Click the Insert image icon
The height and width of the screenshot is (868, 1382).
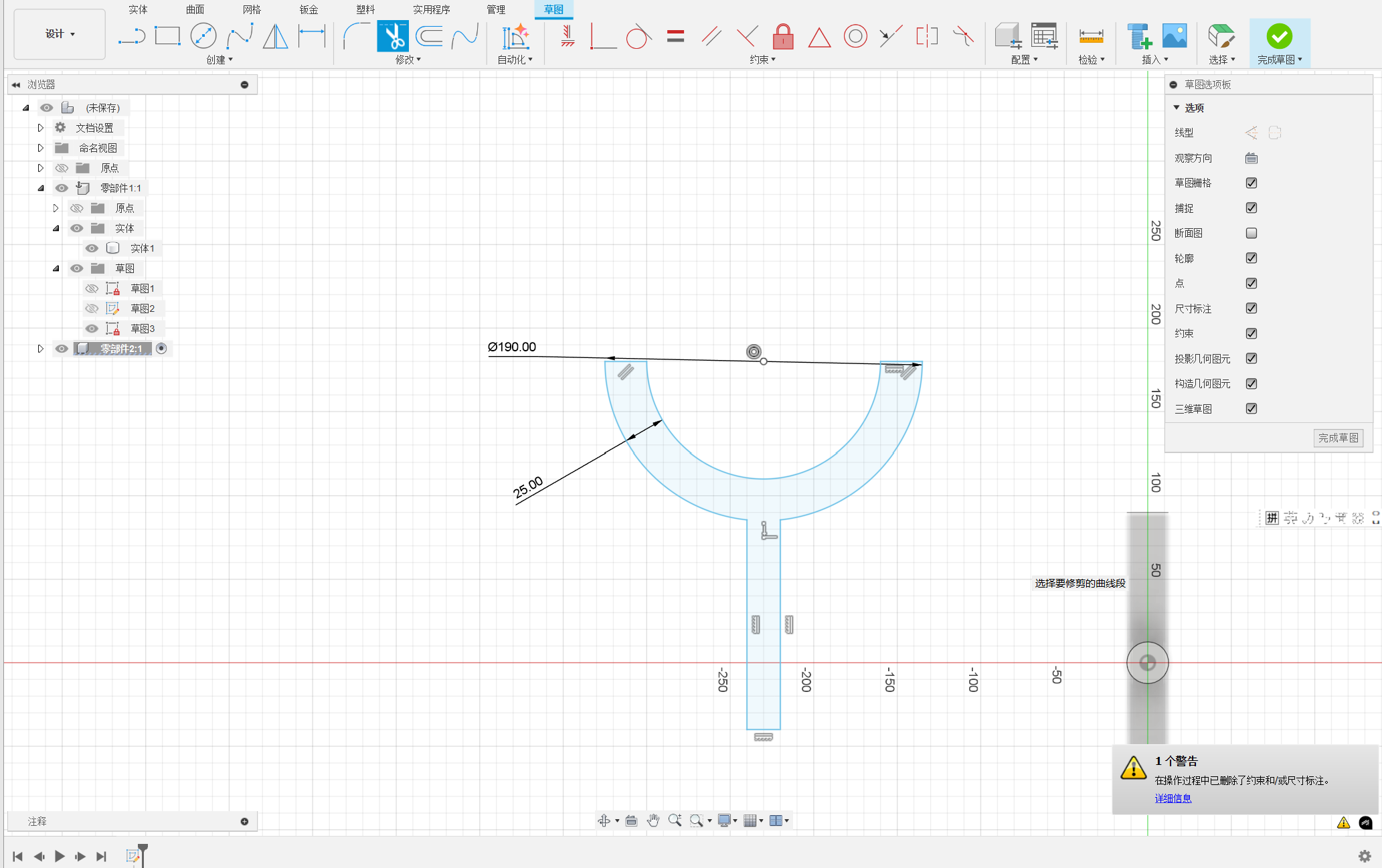[1175, 35]
